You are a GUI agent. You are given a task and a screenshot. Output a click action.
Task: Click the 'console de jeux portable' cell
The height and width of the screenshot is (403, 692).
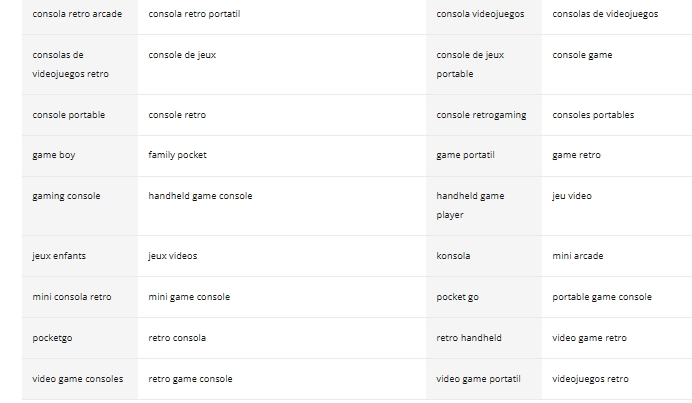click(x=484, y=64)
